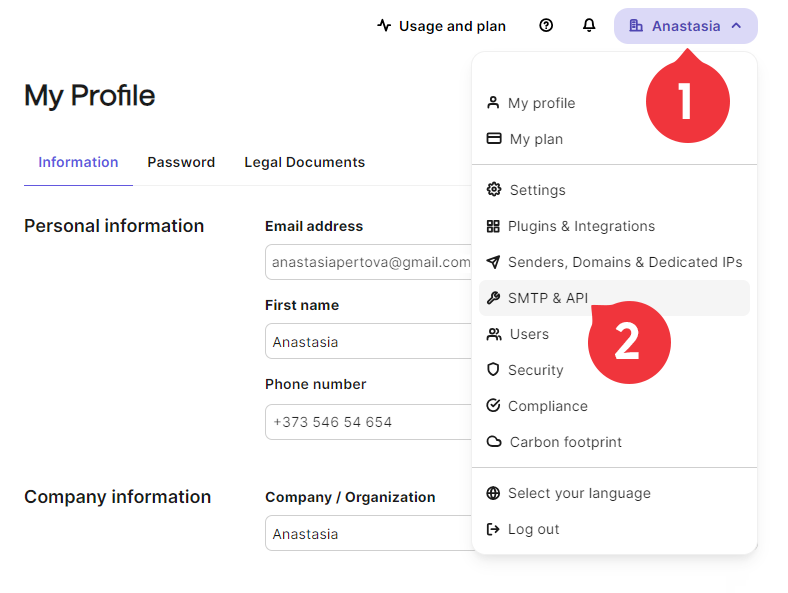Click the My Profile page heading
The width and height of the screenshot is (788, 593).
click(89, 95)
